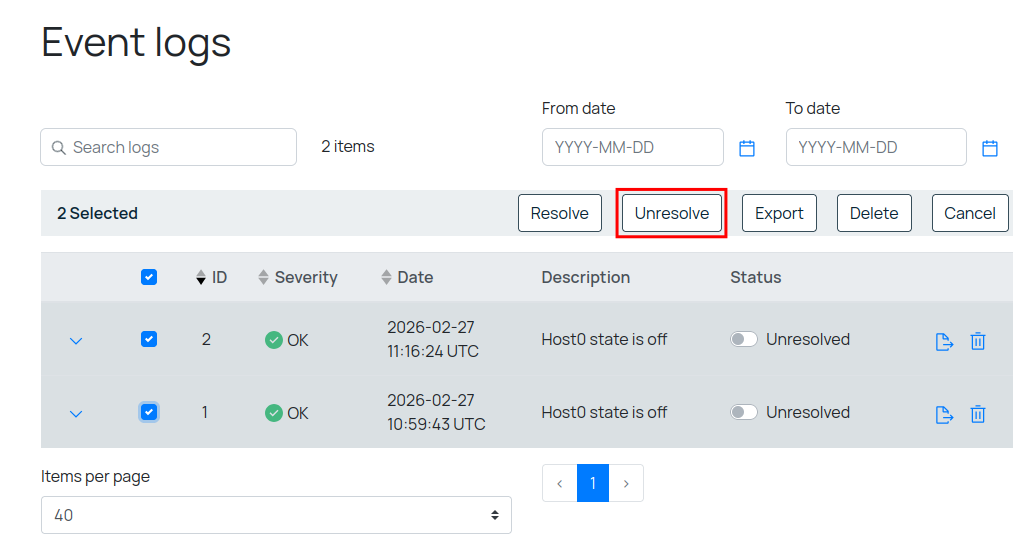Click the next page arrow
This screenshot has height=540, width=1031.
tap(626, 483)
